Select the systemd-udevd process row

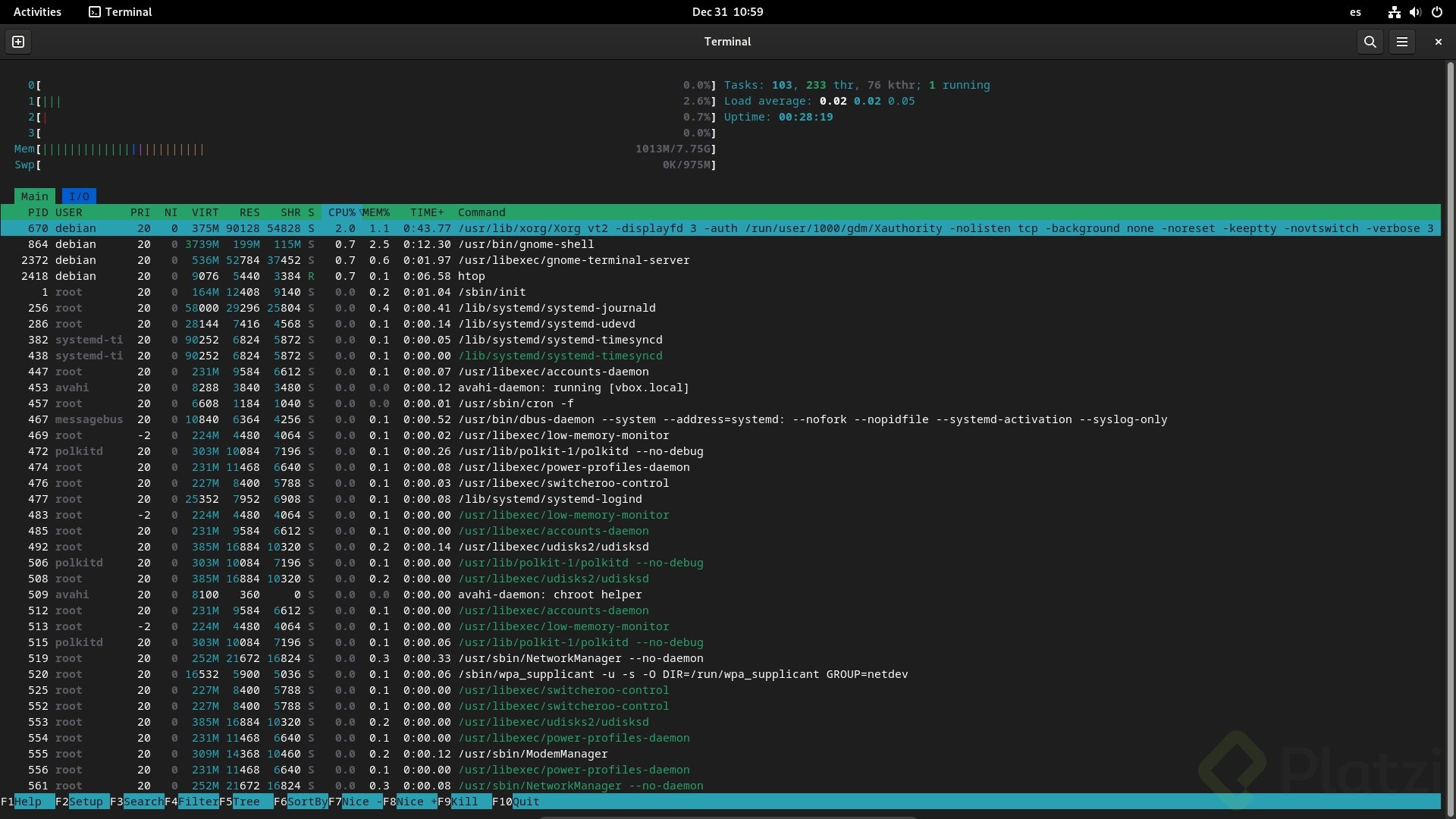click(720, 324)
